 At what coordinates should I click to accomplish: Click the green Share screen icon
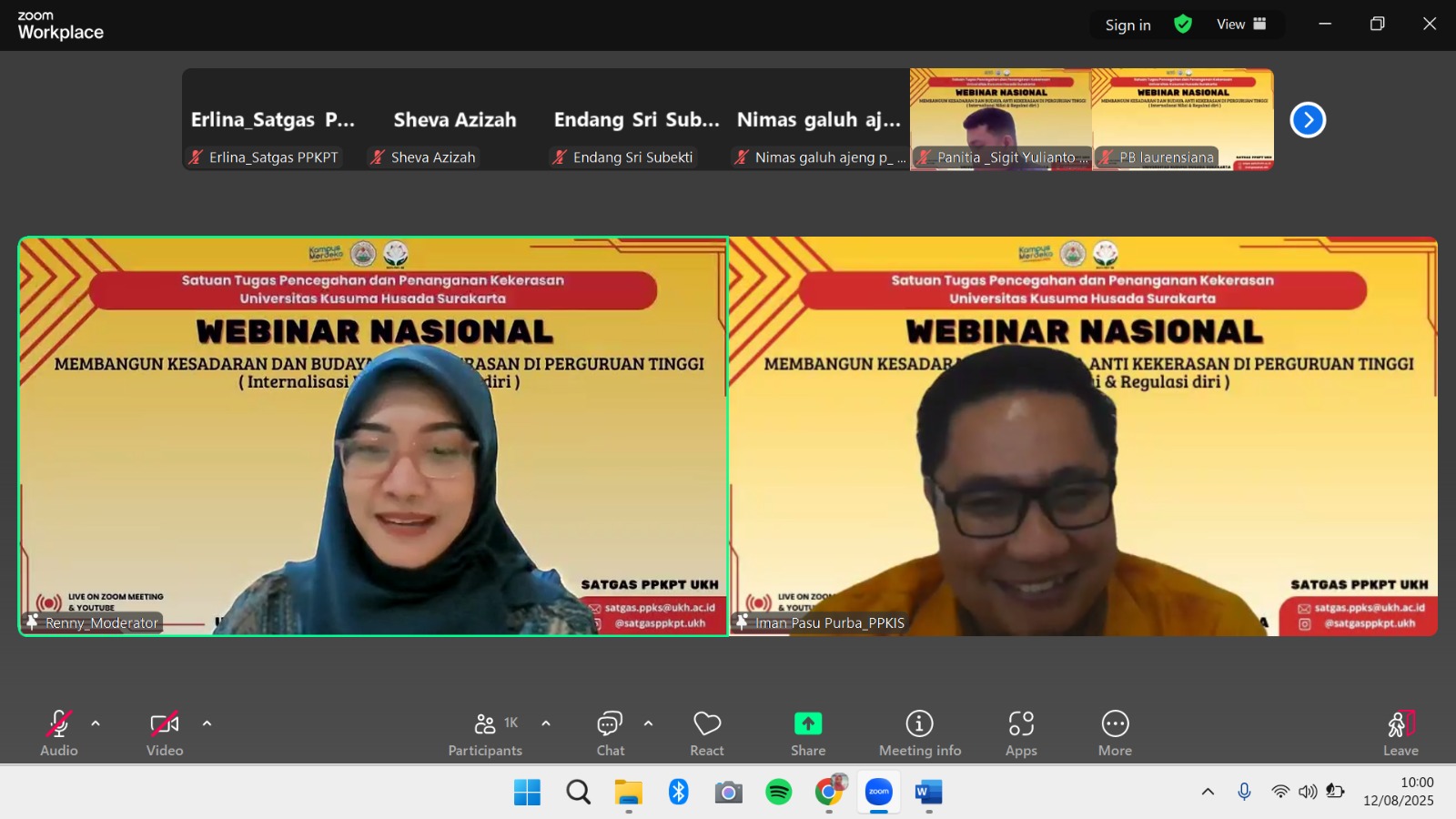pyautogui.click(x=808, y=724)
